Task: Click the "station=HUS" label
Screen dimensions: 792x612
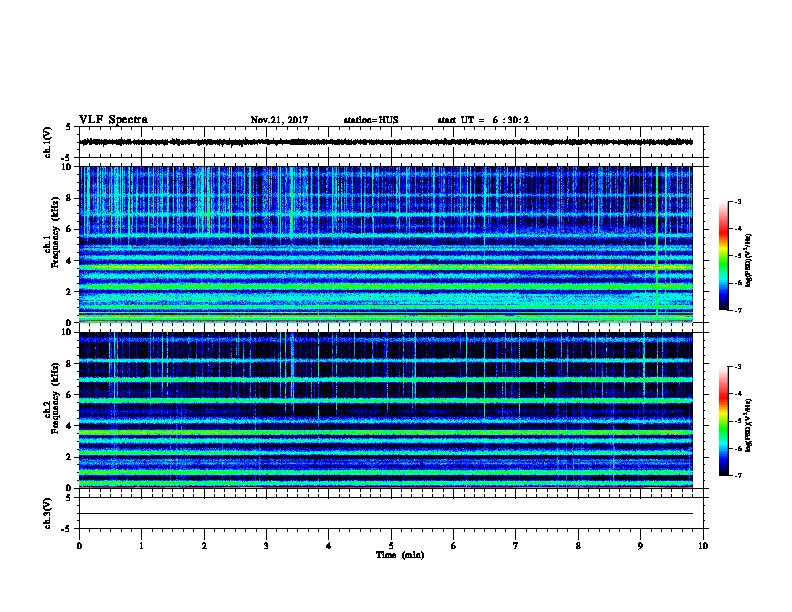Action: coord(371,120)
